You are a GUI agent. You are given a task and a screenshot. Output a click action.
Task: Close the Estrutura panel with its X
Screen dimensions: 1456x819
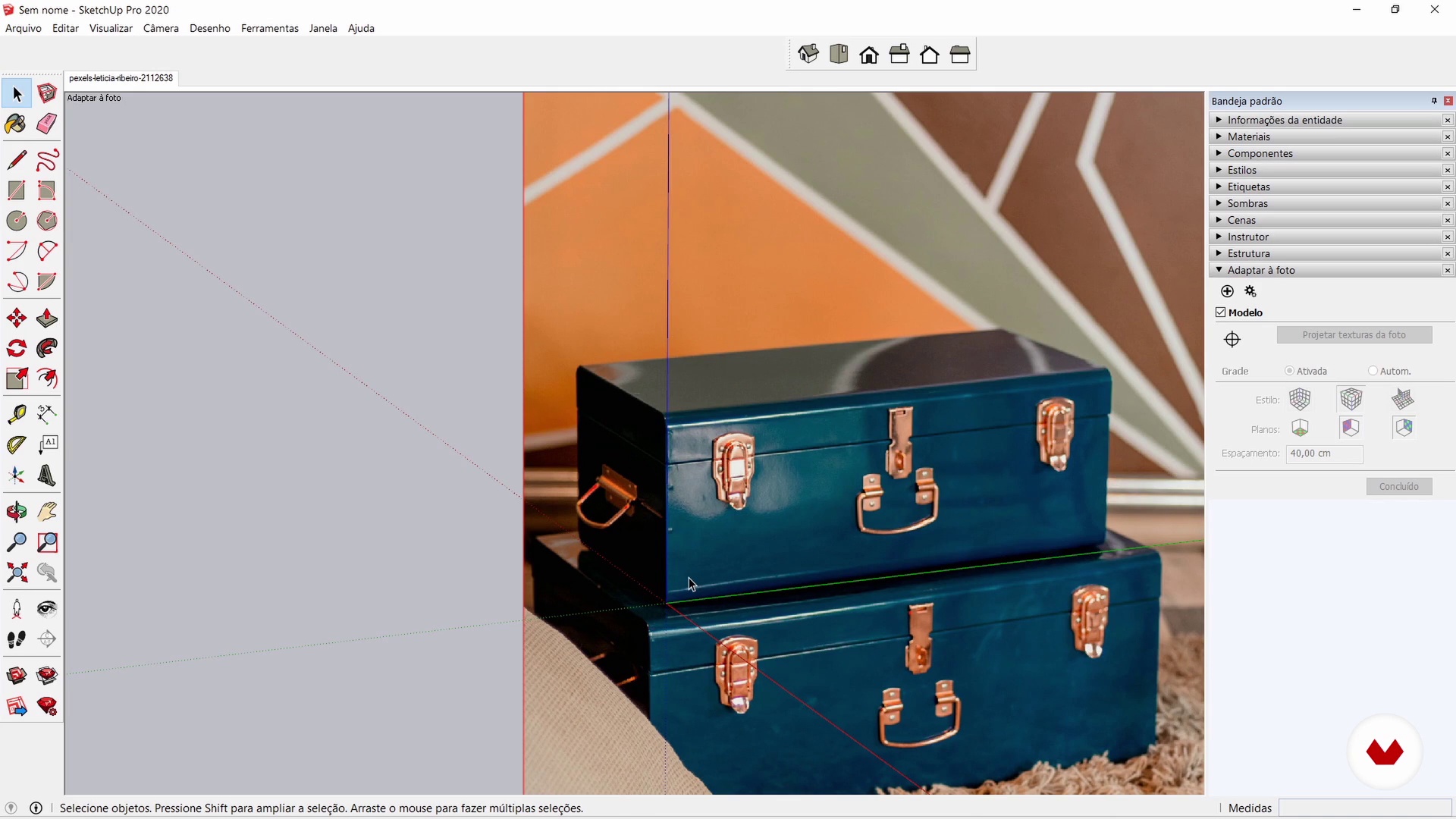(1448, 253)
